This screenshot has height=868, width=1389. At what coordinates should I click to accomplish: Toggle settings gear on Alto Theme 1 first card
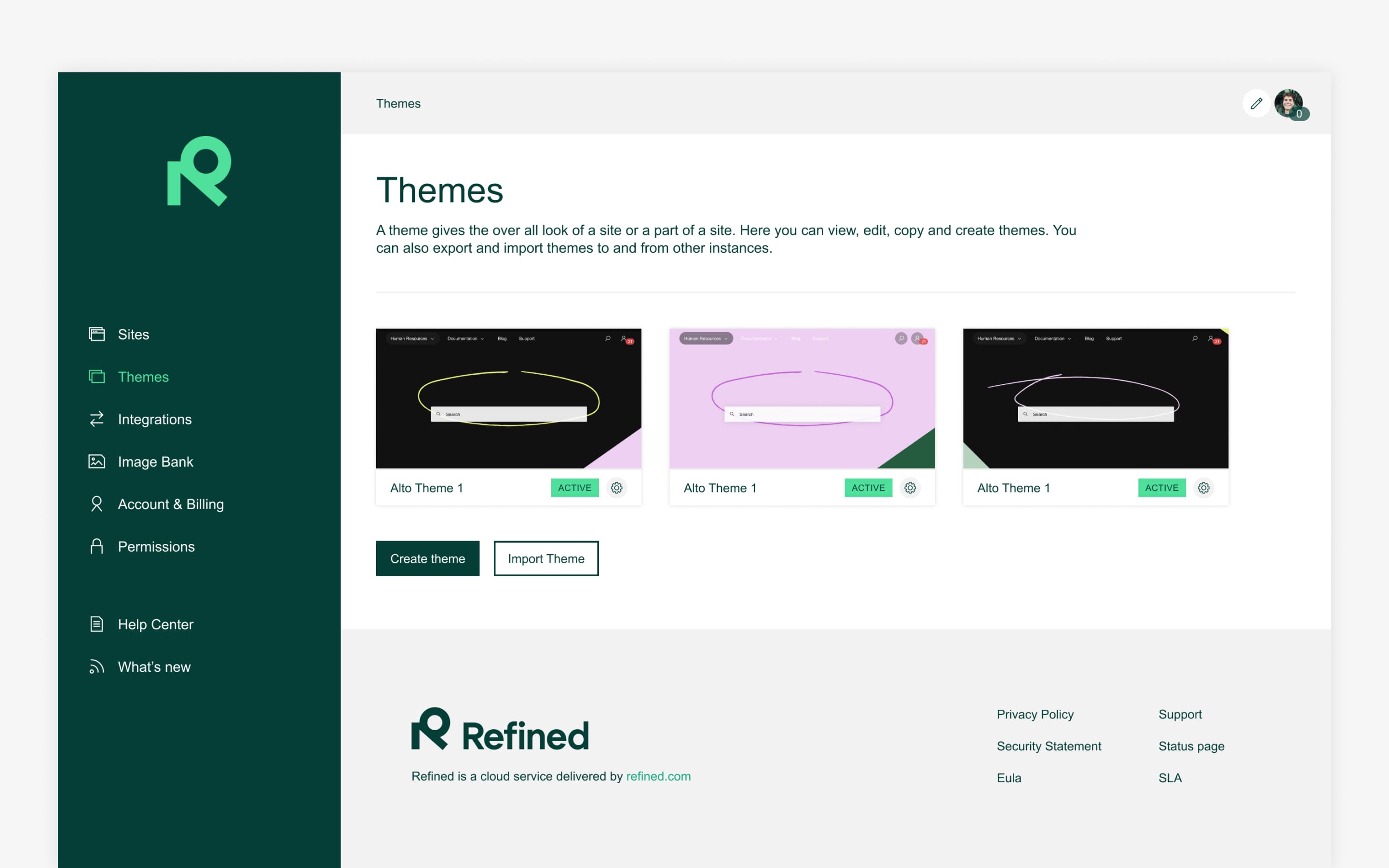pos(616,487)
